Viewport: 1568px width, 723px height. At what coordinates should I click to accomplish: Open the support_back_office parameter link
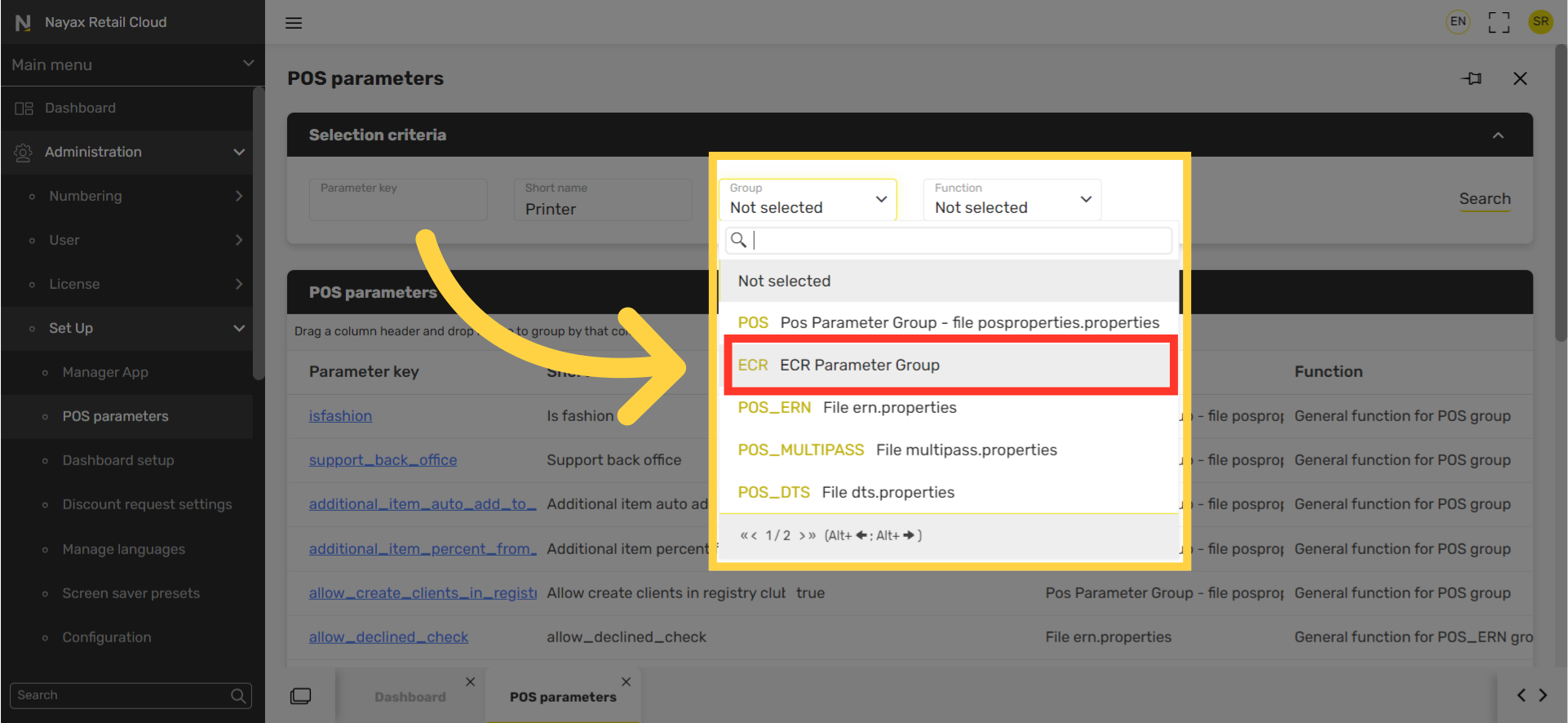coord(383,460)
